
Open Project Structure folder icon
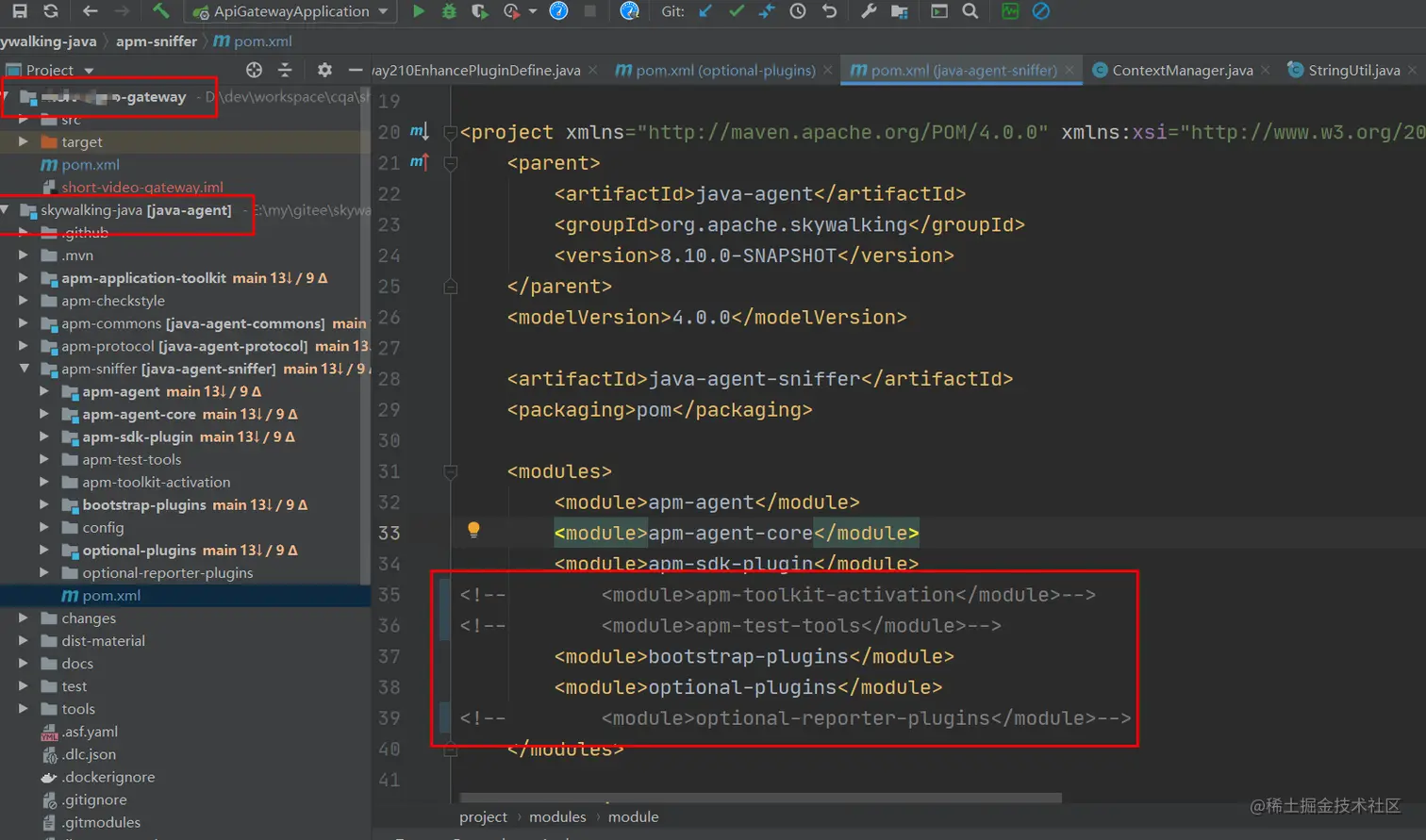[x=900, y=11]
